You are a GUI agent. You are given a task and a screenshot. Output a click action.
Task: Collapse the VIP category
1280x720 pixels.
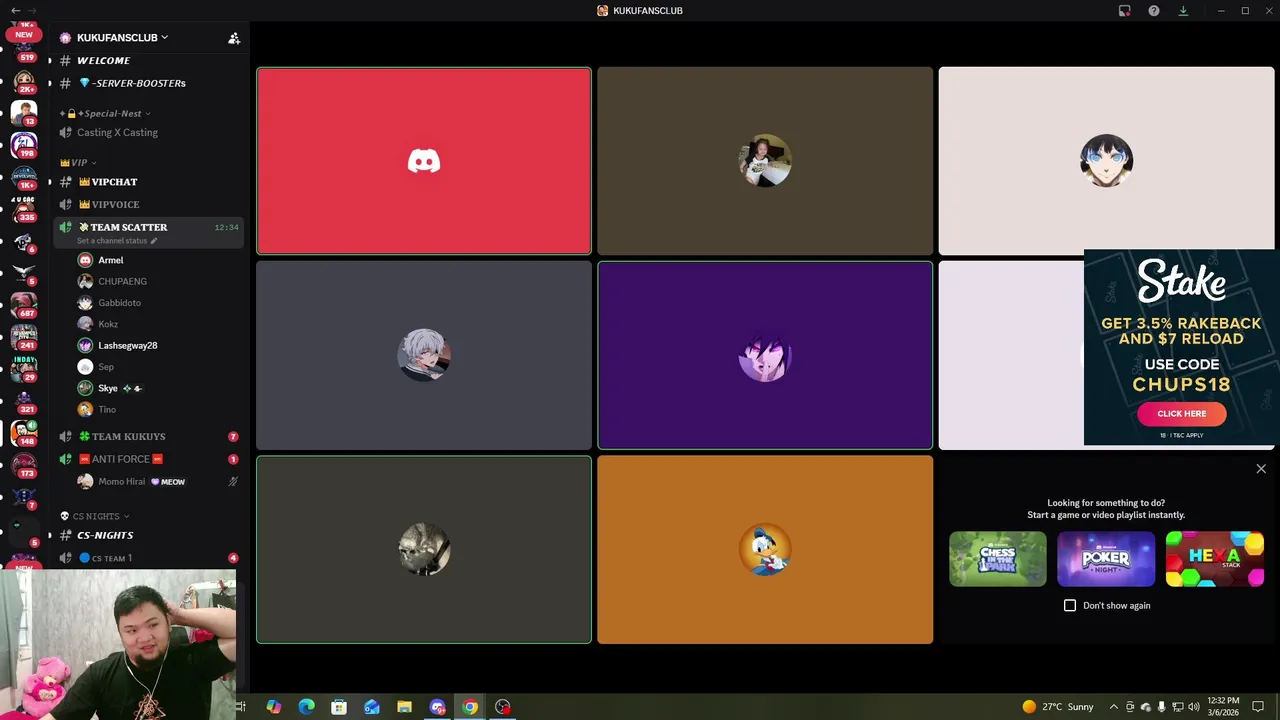(78, 162)
